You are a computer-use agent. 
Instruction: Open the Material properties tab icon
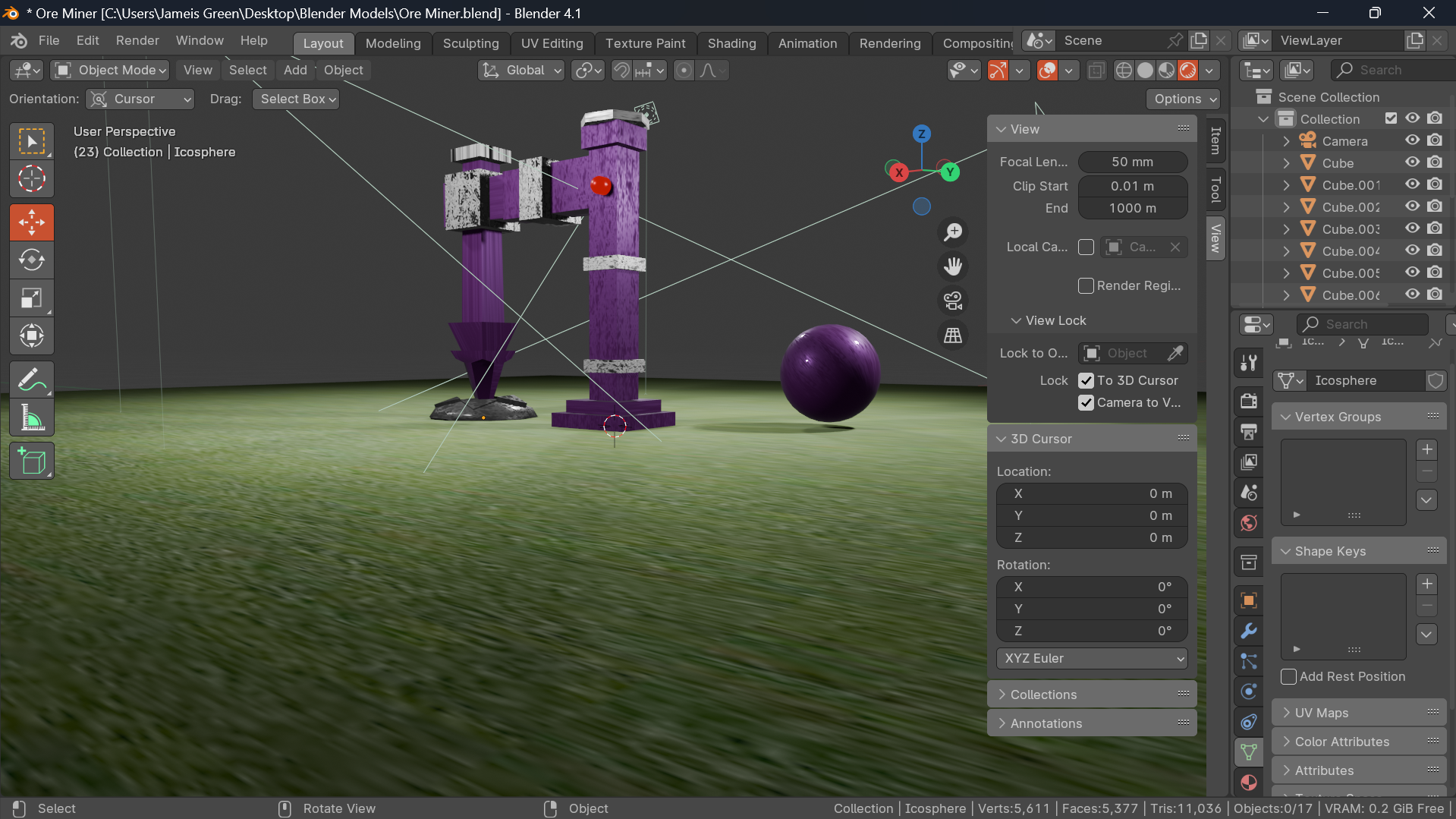tap(1249, 783)
